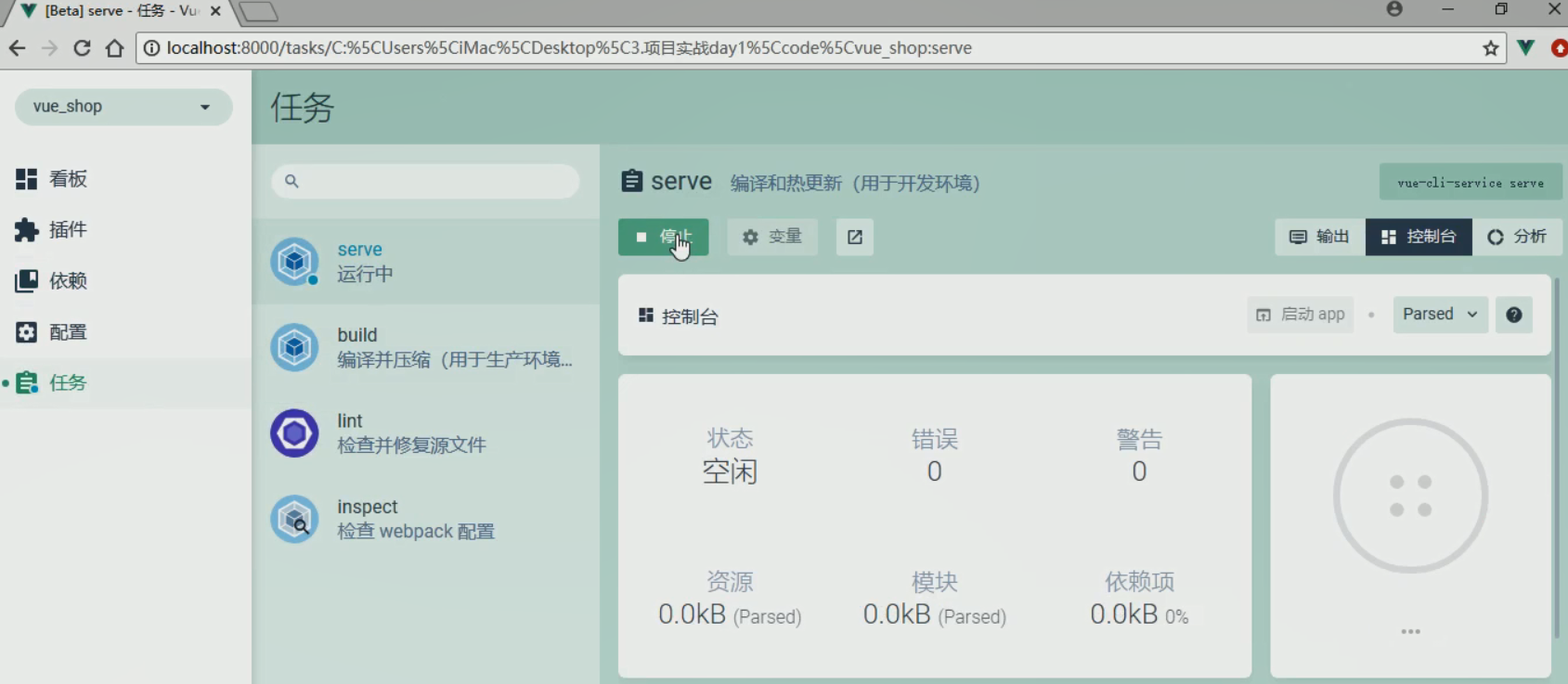Screen dimensions: 1568x684
Task: Click the help question mark icon
Action: pyautogui.click(x=1514, y=315)
